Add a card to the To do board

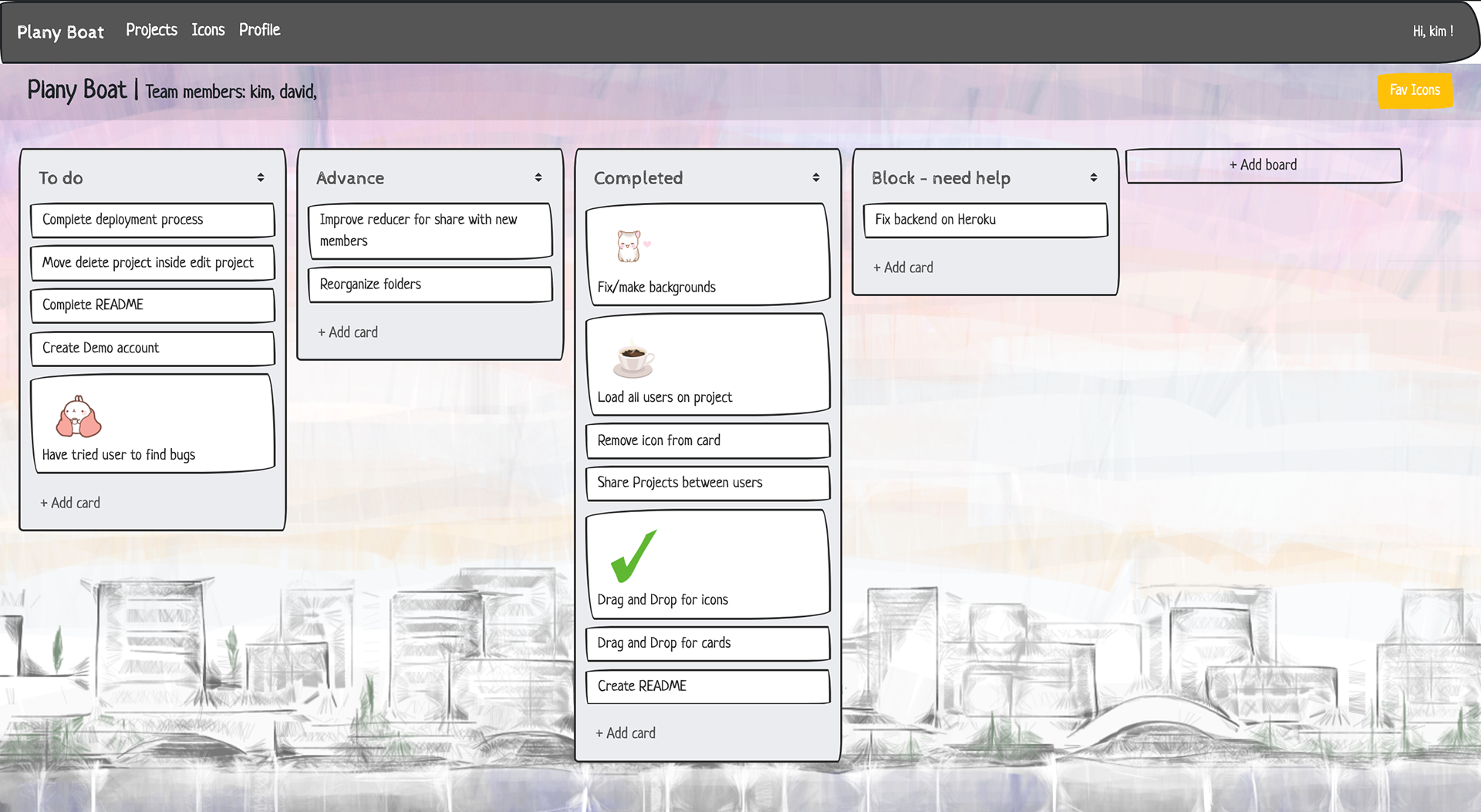coord(70,503)
